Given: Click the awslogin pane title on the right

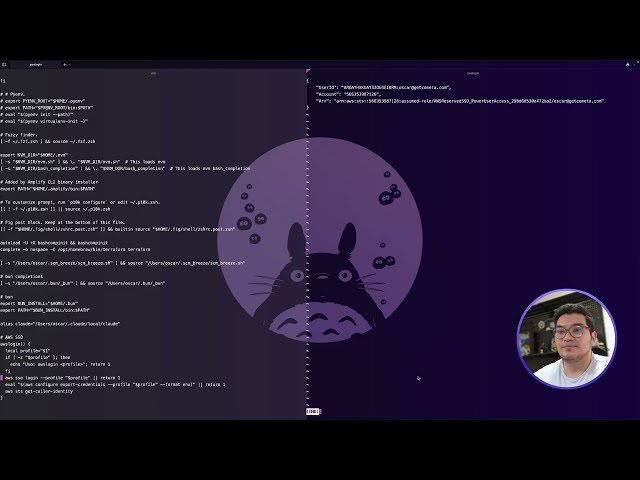Looking at the screenshot, I should [473, 73].
